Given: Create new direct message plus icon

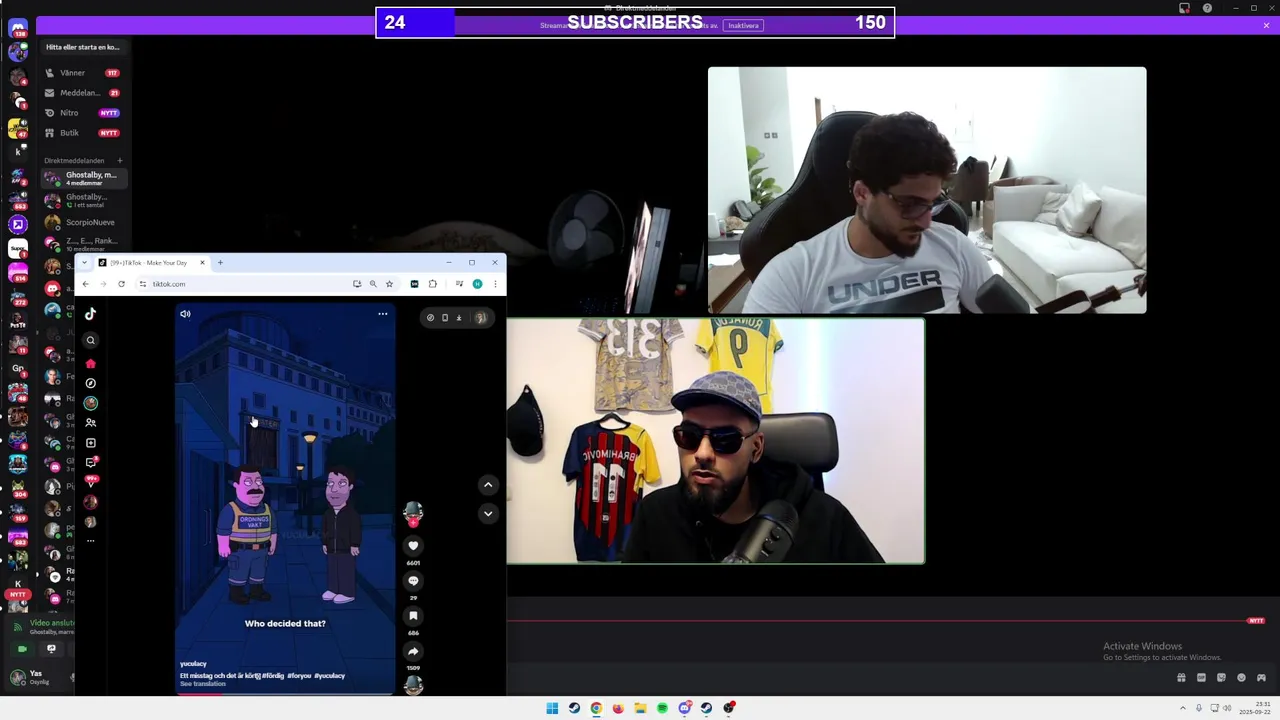Looking at the screenshot, I should [119, 160].
